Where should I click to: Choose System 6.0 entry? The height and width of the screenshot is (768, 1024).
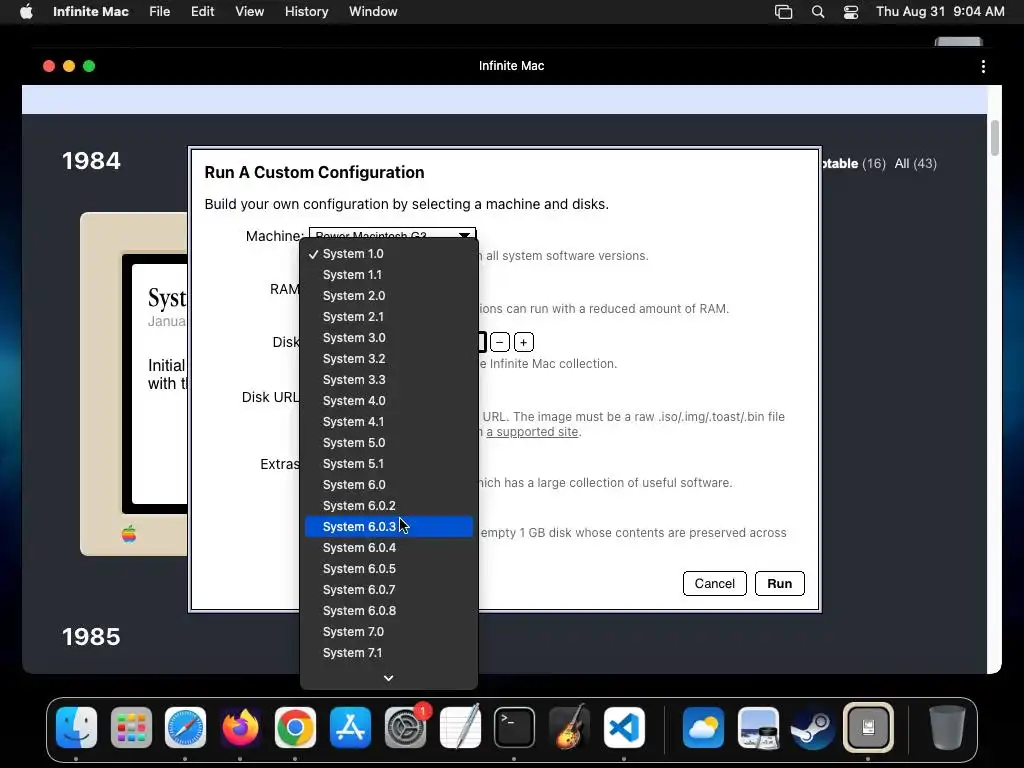[389, 485]
